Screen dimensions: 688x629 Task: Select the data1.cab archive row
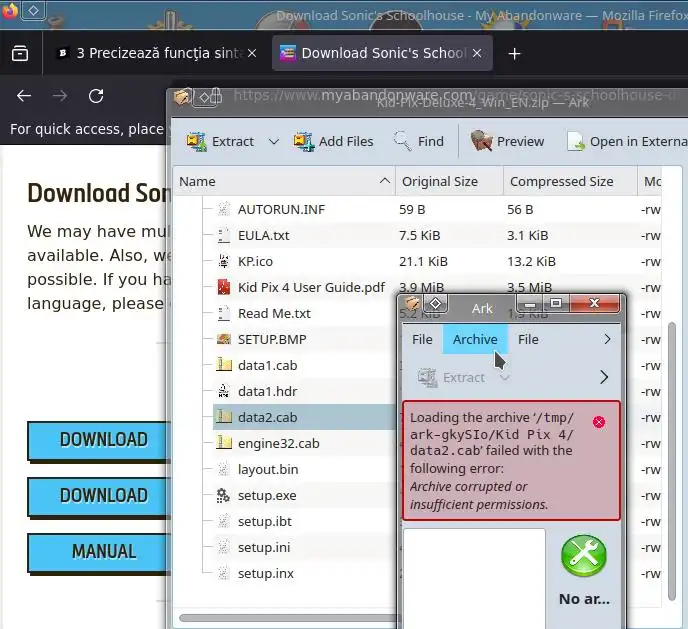pos(267,365)
